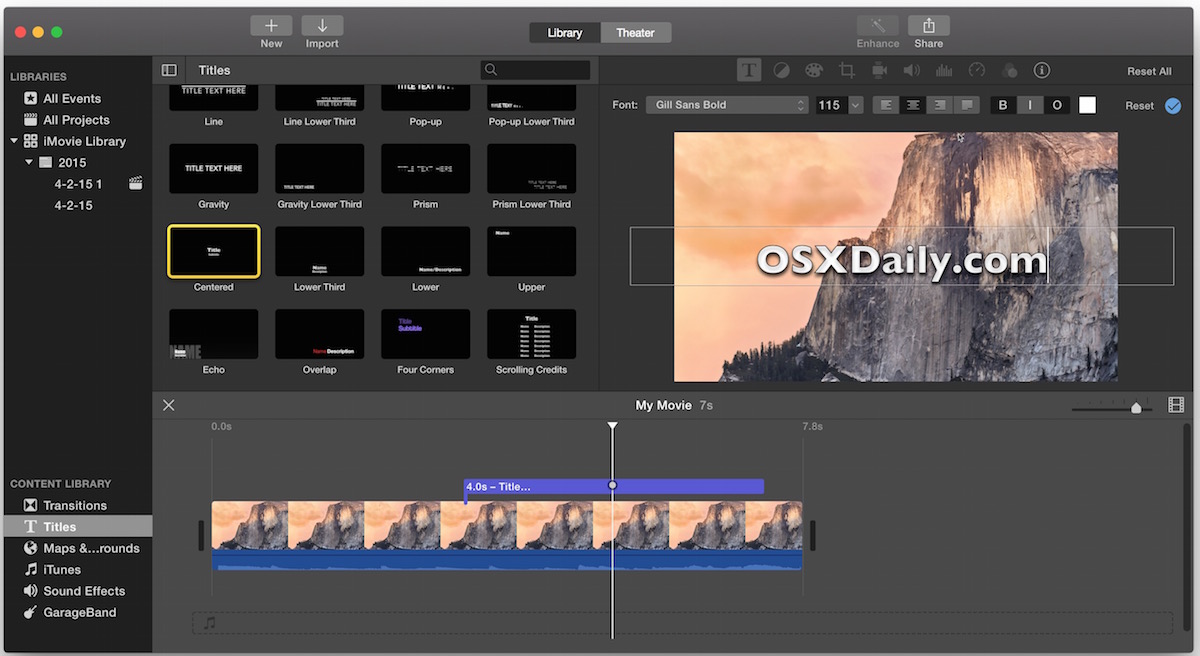Click the Share button
This screenshot has width=1200, height=656.
tap(928, 26)
